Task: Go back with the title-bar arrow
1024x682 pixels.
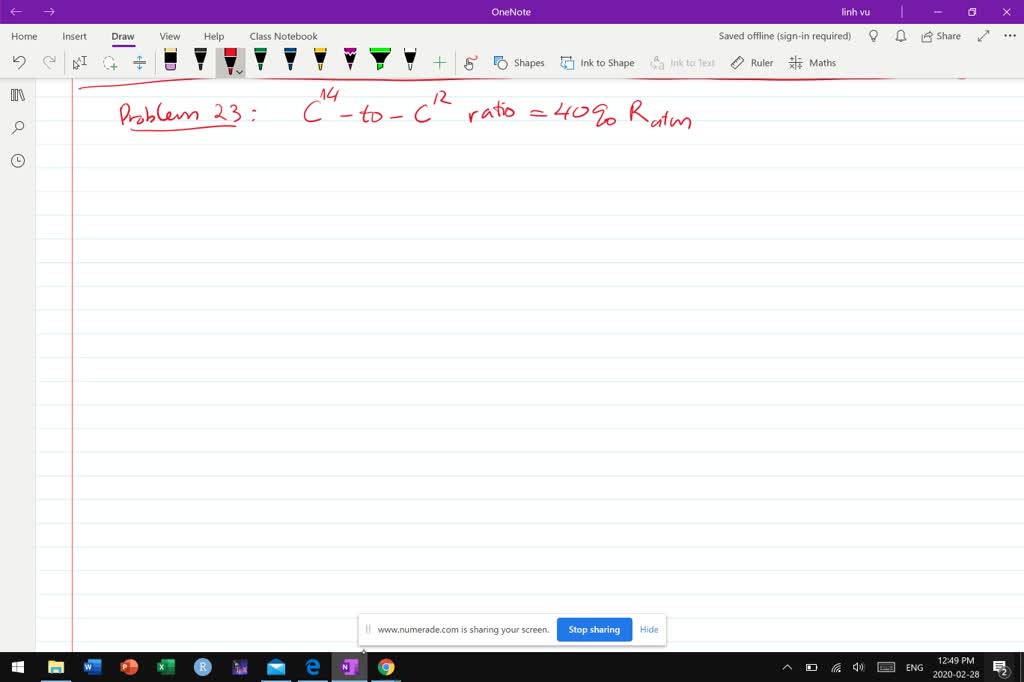Action: [x=16, y=12]
